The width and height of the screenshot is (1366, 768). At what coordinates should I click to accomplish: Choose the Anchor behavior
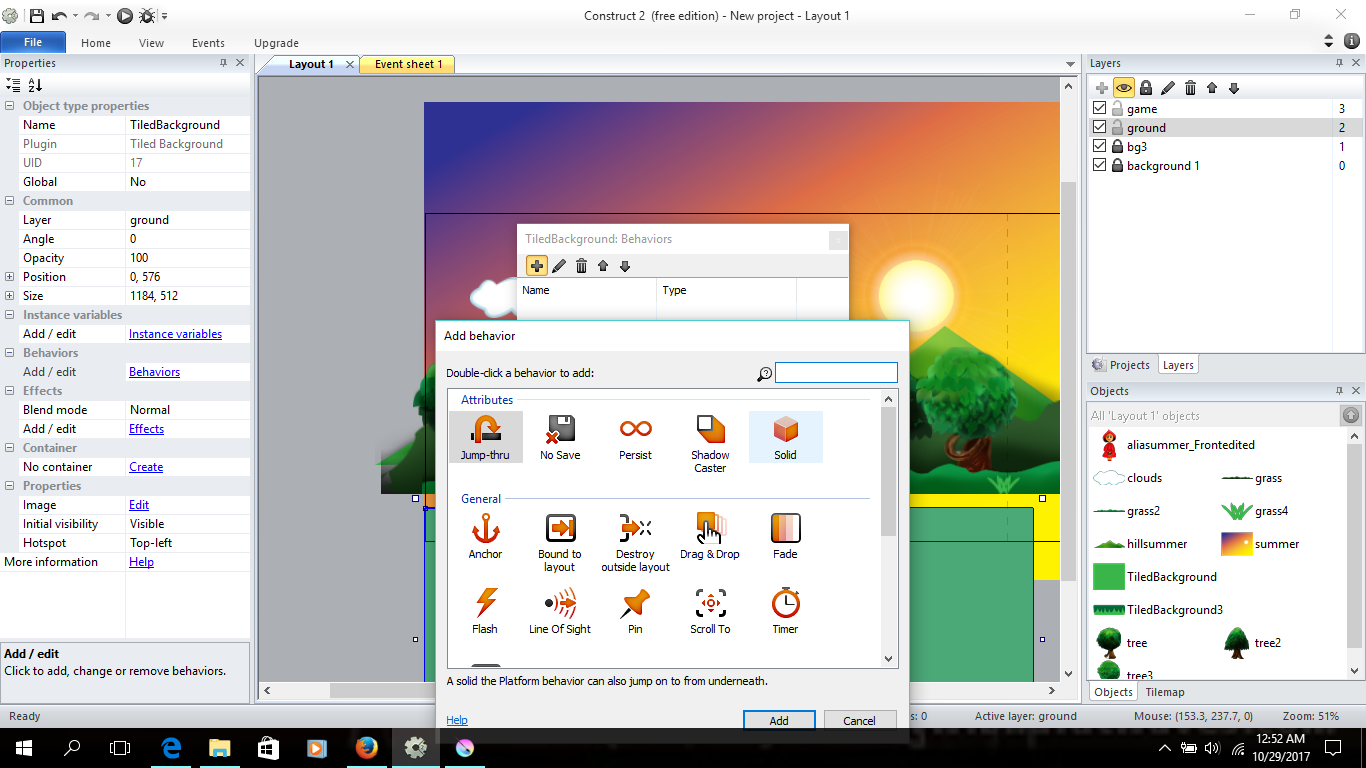tap(485, 536)
